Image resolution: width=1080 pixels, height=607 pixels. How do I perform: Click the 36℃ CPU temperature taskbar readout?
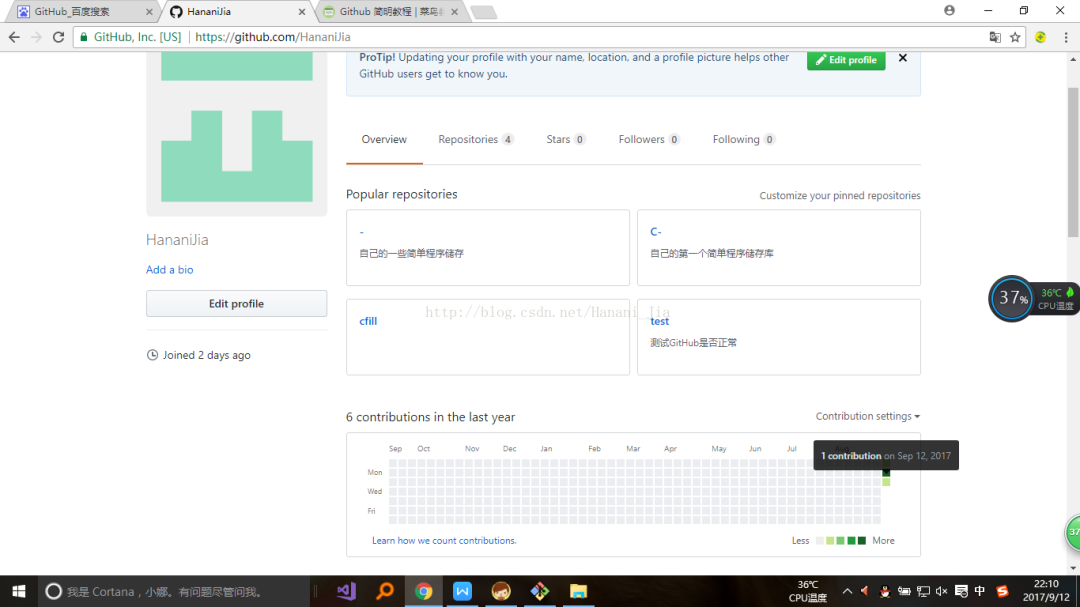807,591
